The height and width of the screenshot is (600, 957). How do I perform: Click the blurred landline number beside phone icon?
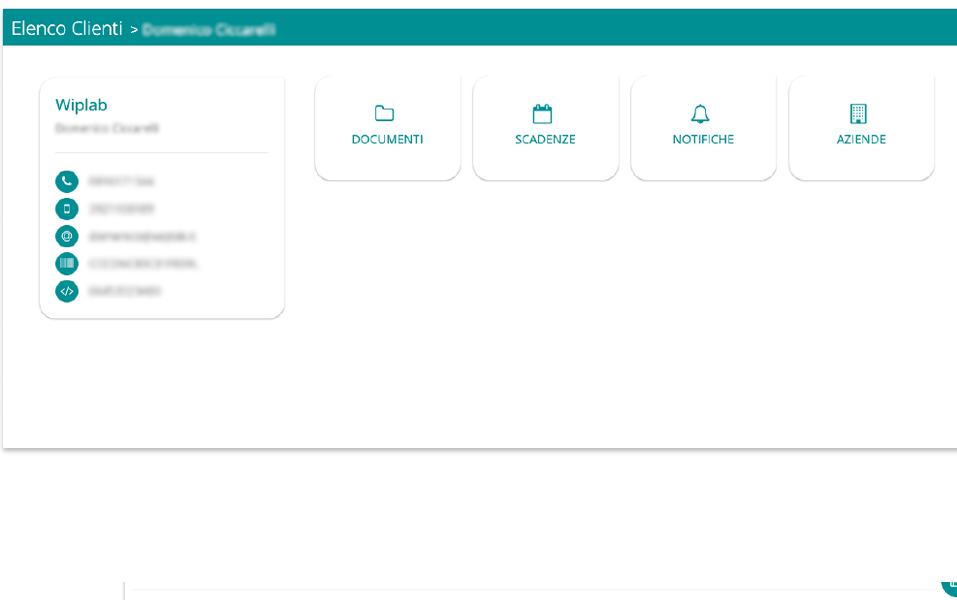click(121, 181)
